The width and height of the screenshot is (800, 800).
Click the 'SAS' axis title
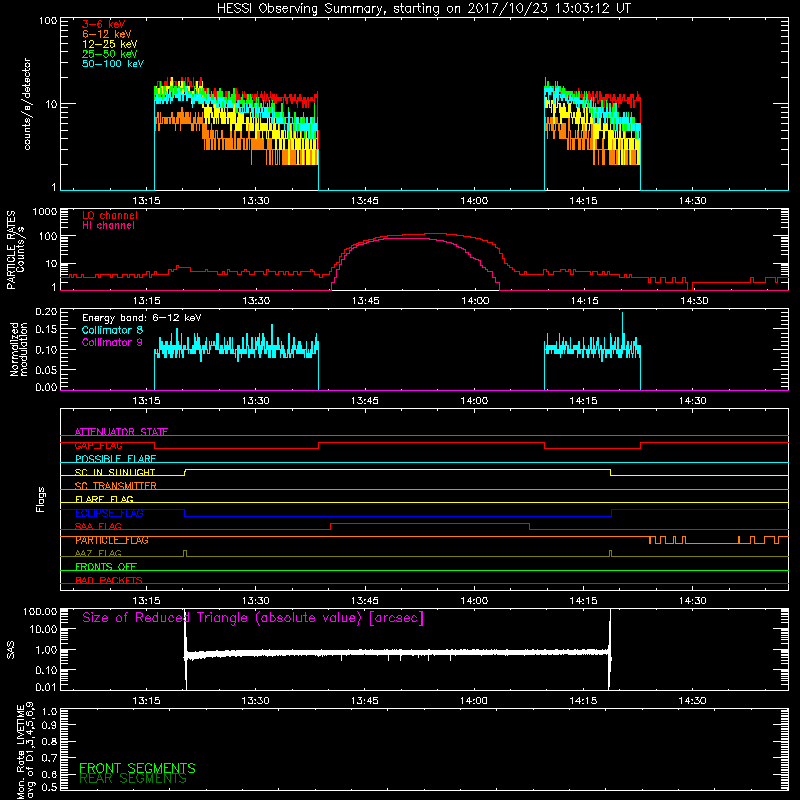10,650
